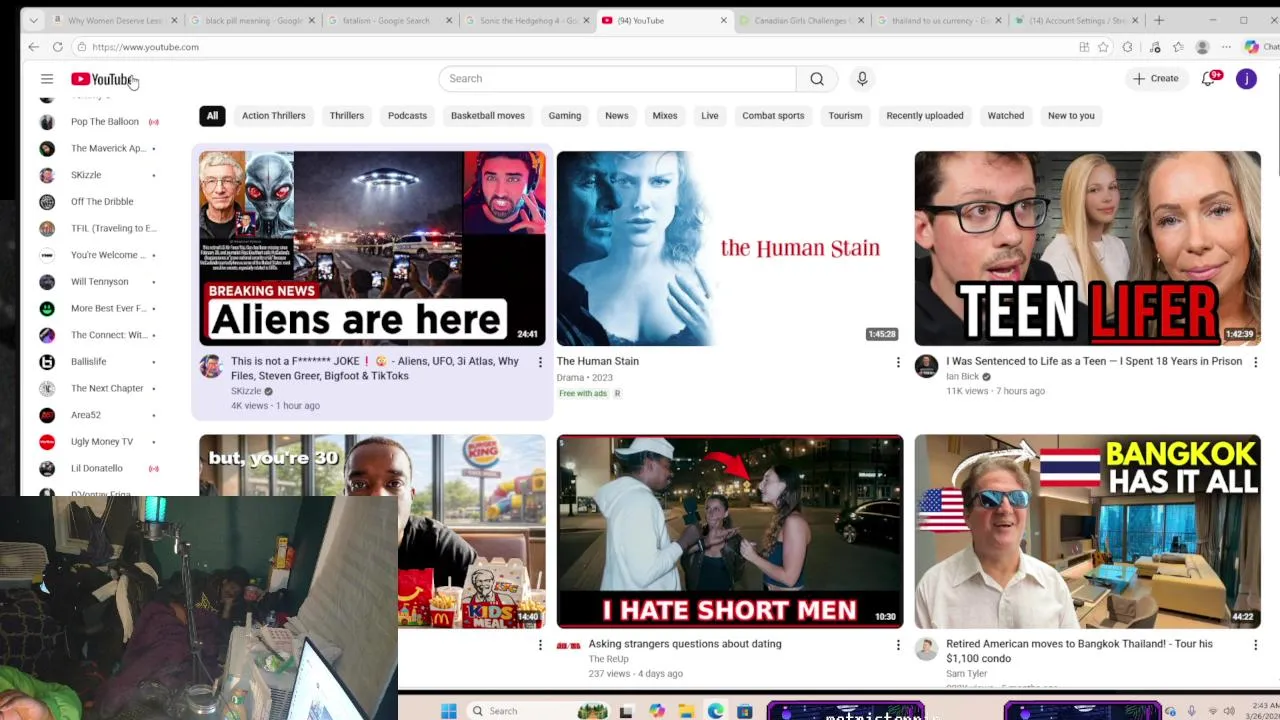Open SKizzle channel avatar beside aliens video
This screenshot has width=1280, height=720.
[x=210, y=366]
